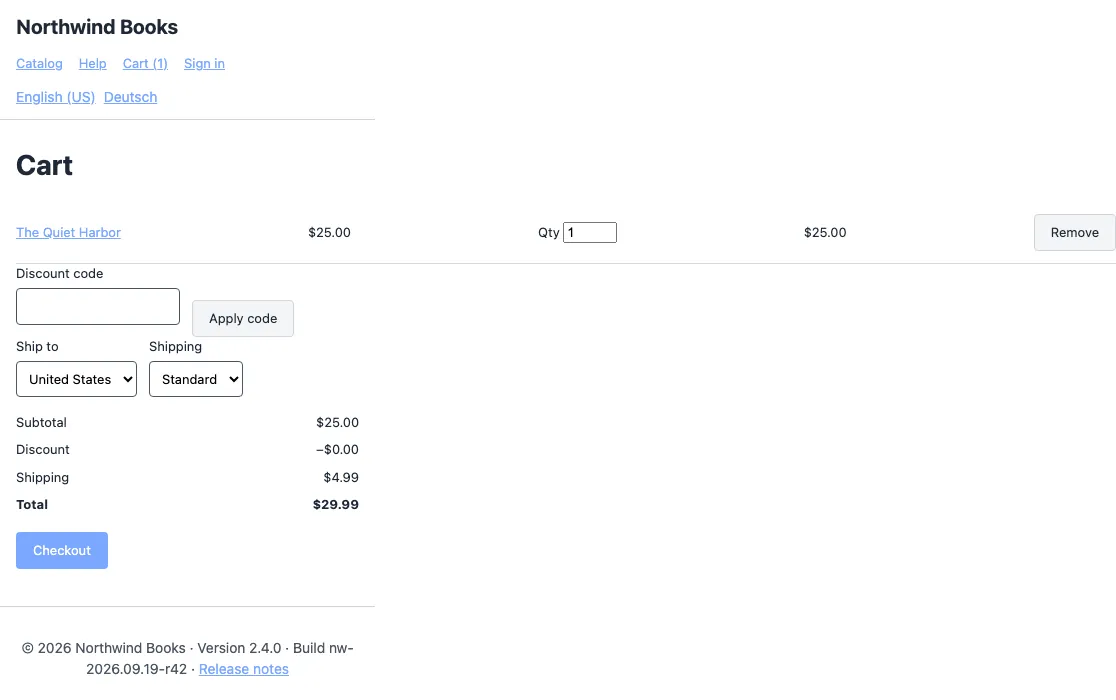Click the Shipping cost $4.99
The image size is (1116, 700).
coord(341,477)
